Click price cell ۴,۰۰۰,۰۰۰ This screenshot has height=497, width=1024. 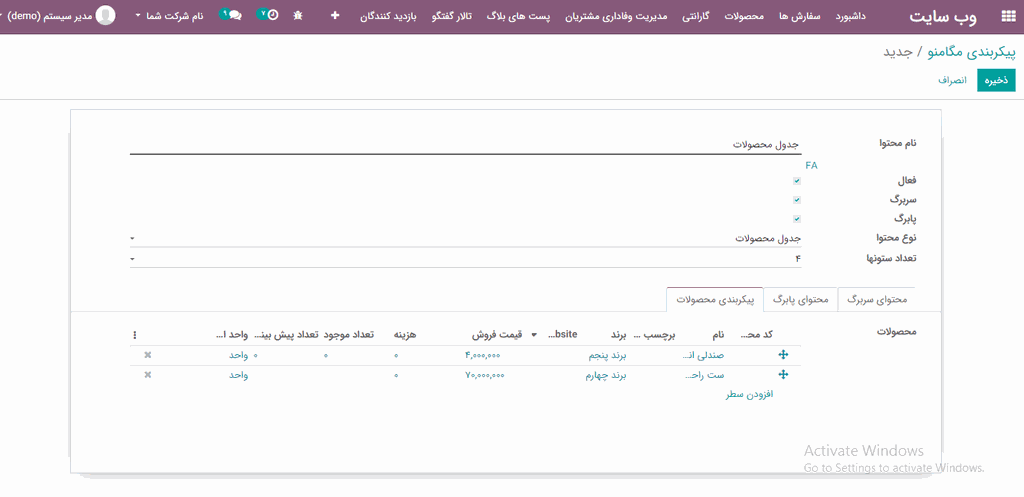click(482, 355)
